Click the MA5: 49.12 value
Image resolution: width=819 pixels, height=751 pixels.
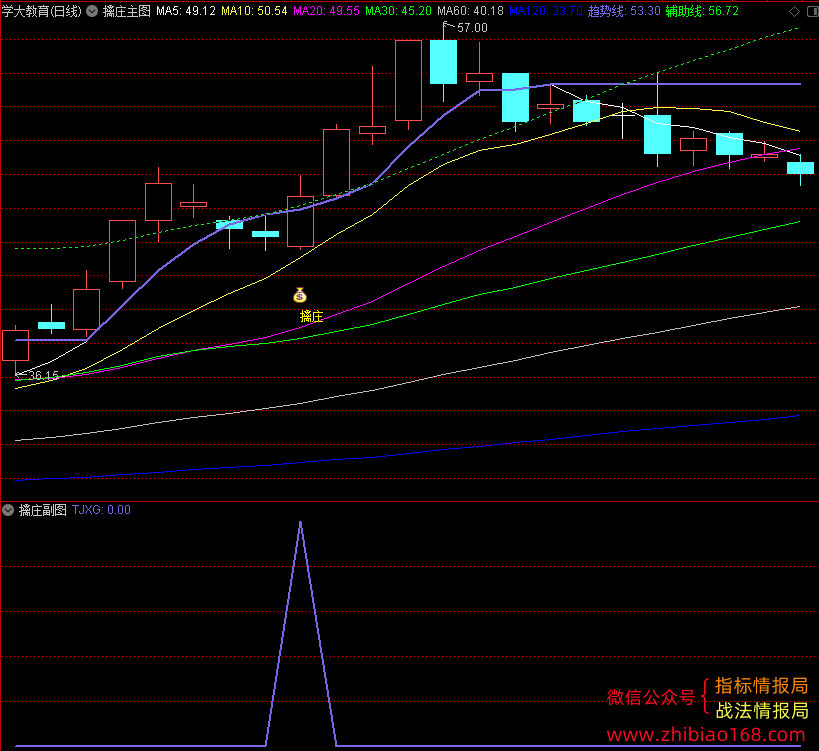(186, 11)
